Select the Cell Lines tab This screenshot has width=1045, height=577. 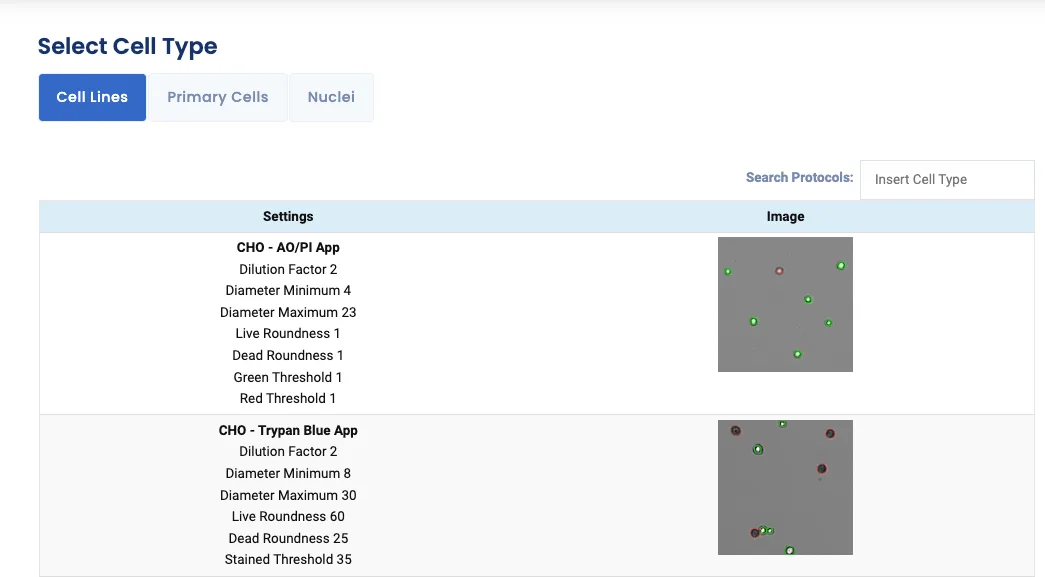(92, 96)
